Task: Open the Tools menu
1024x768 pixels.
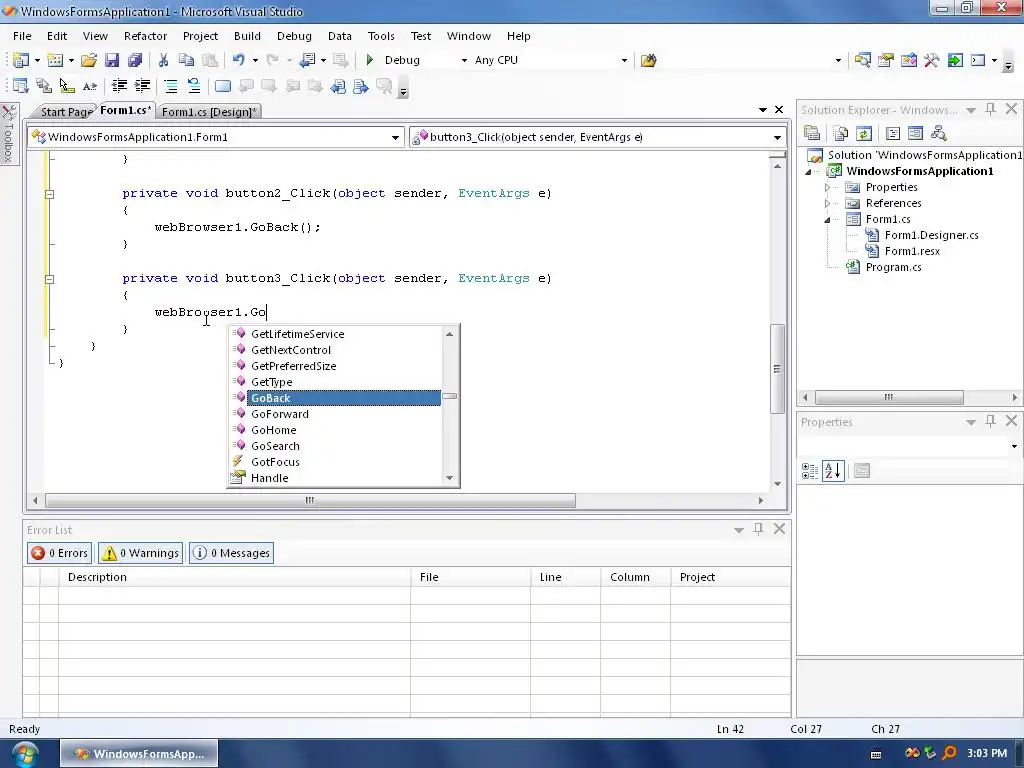Action: [x=381, y=36]
